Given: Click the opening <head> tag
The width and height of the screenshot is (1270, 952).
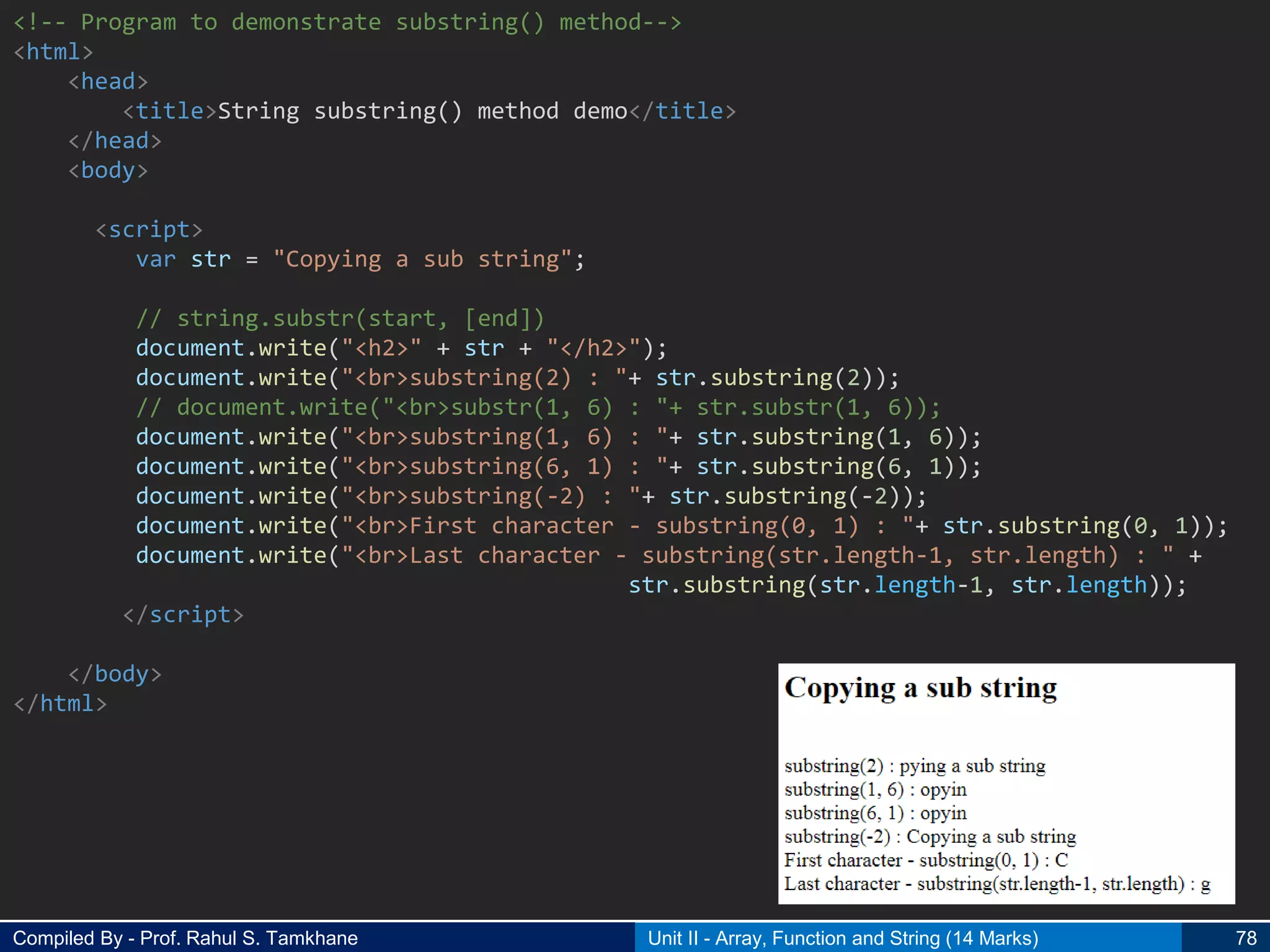Looking at the screenshot, I should pyautogui.click(x=108, y=81).
